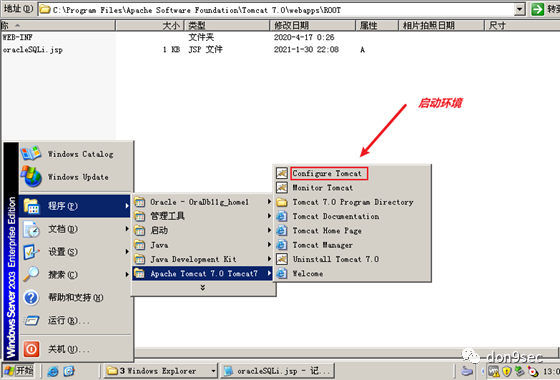Select the oracleSQLi.jsp file
The image size is (560, 380).
point(33,50)
